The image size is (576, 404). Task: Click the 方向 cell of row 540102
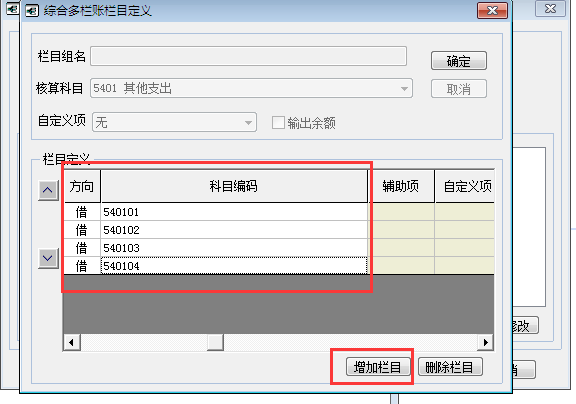click(82, 230)
